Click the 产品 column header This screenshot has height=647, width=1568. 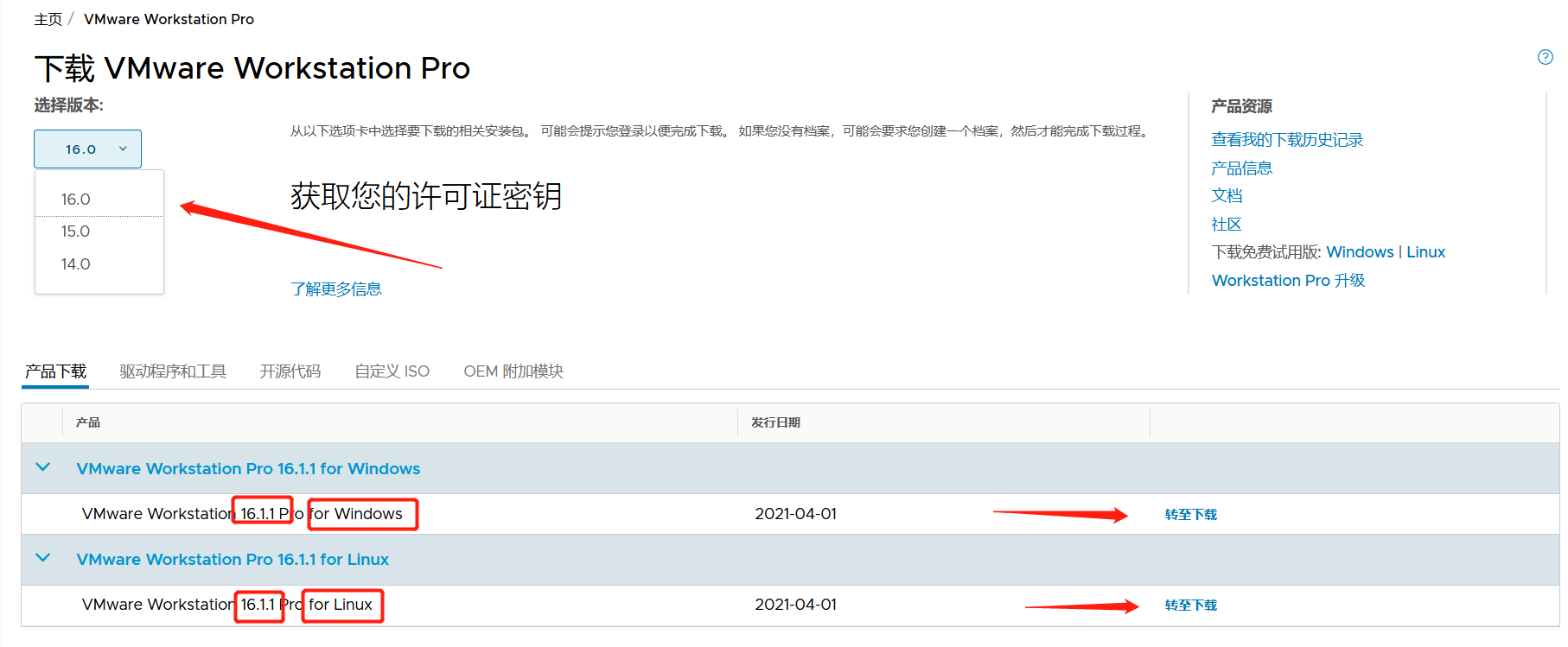(87, 422)
